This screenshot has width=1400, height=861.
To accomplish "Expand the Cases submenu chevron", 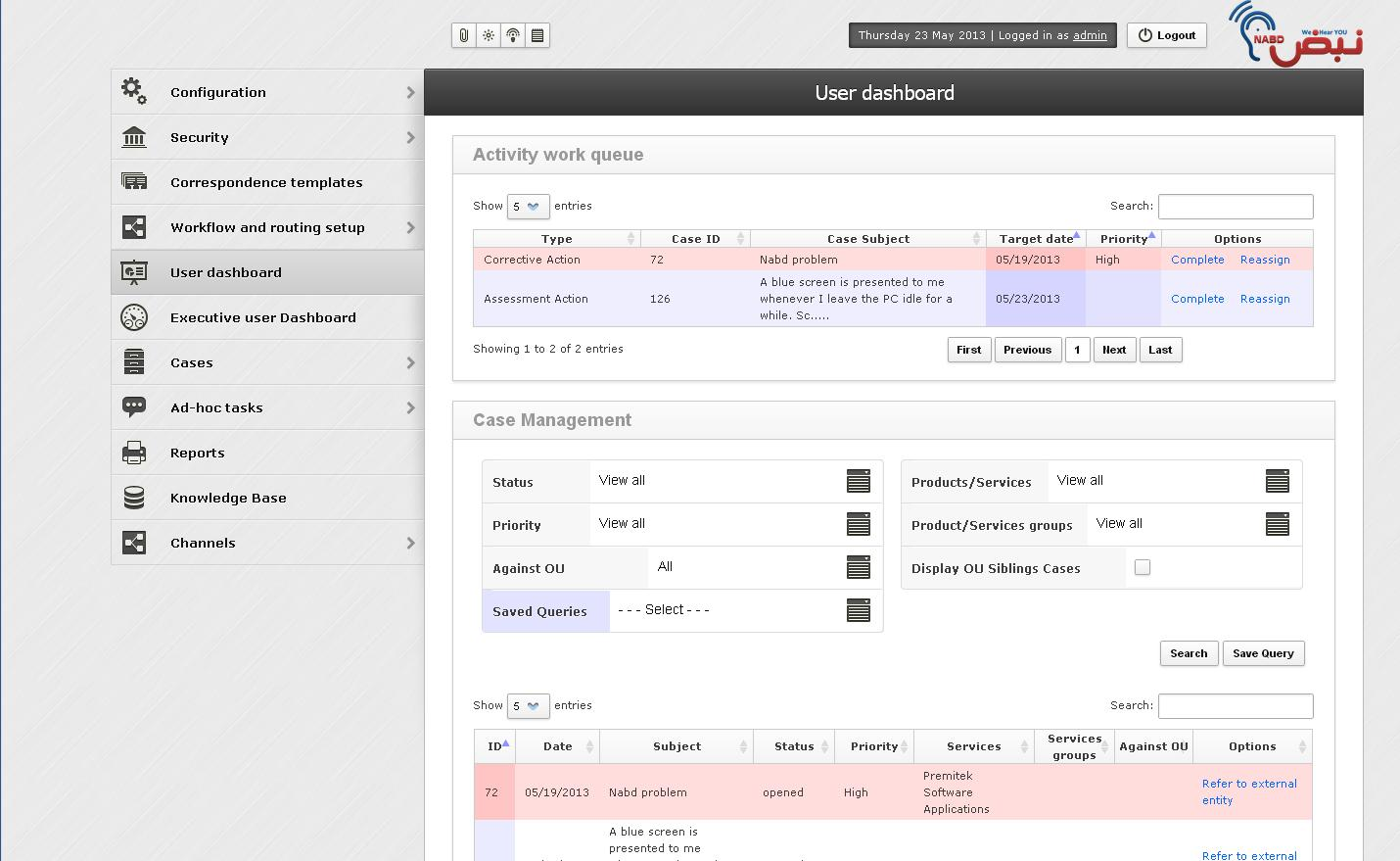I will point(410,361).
